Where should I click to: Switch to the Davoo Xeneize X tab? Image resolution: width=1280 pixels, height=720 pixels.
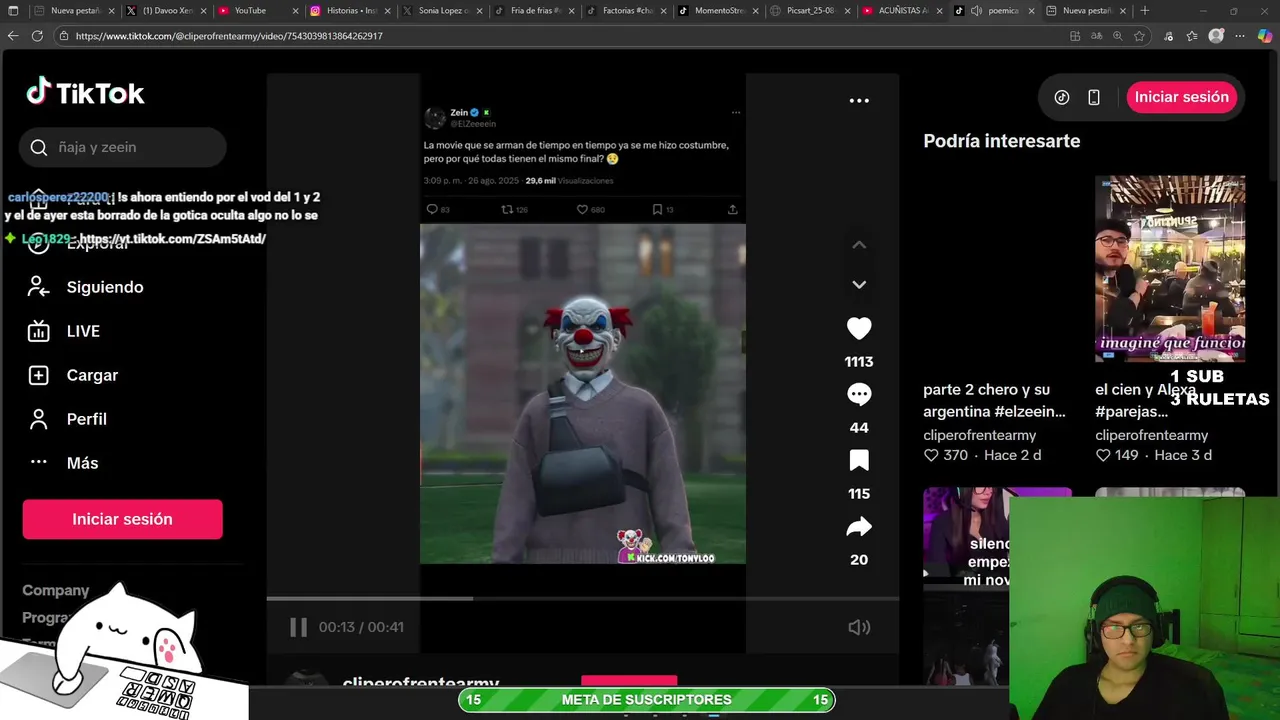click(x=166, y=11)
